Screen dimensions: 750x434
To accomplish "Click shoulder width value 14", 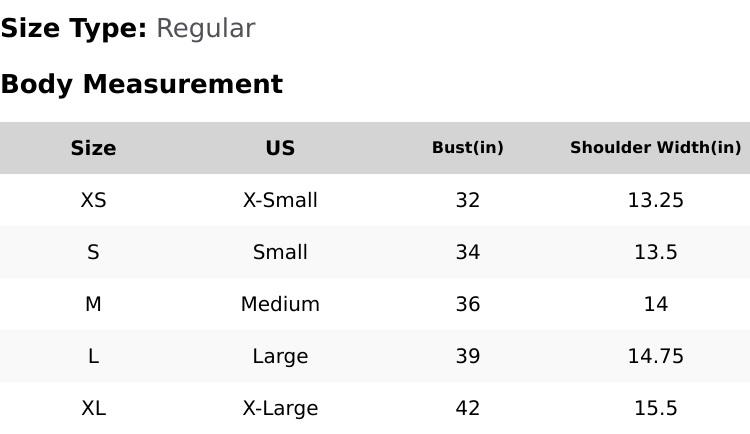I will coord(655,304).
